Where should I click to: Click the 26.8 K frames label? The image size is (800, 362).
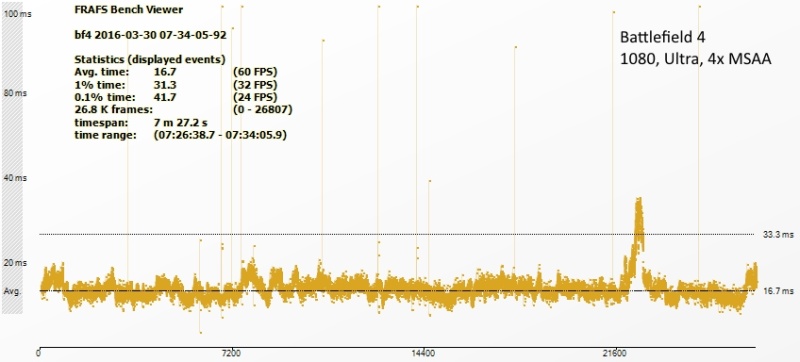pos(114,110)
